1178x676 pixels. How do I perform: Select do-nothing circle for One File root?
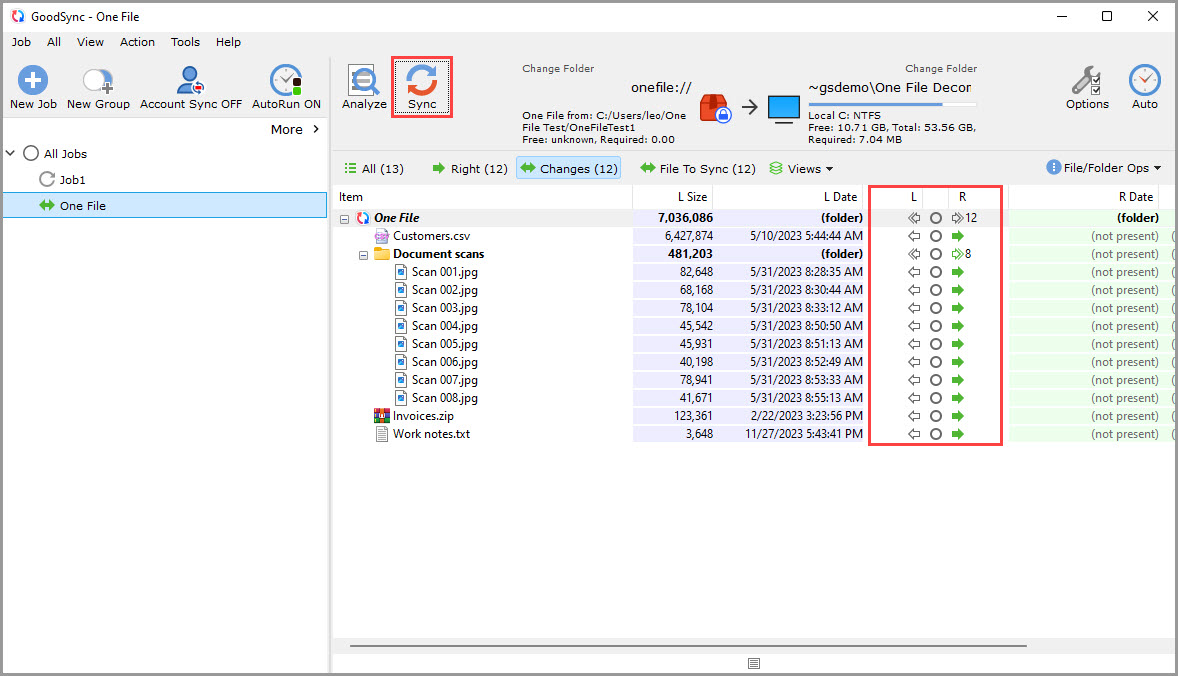935,218
